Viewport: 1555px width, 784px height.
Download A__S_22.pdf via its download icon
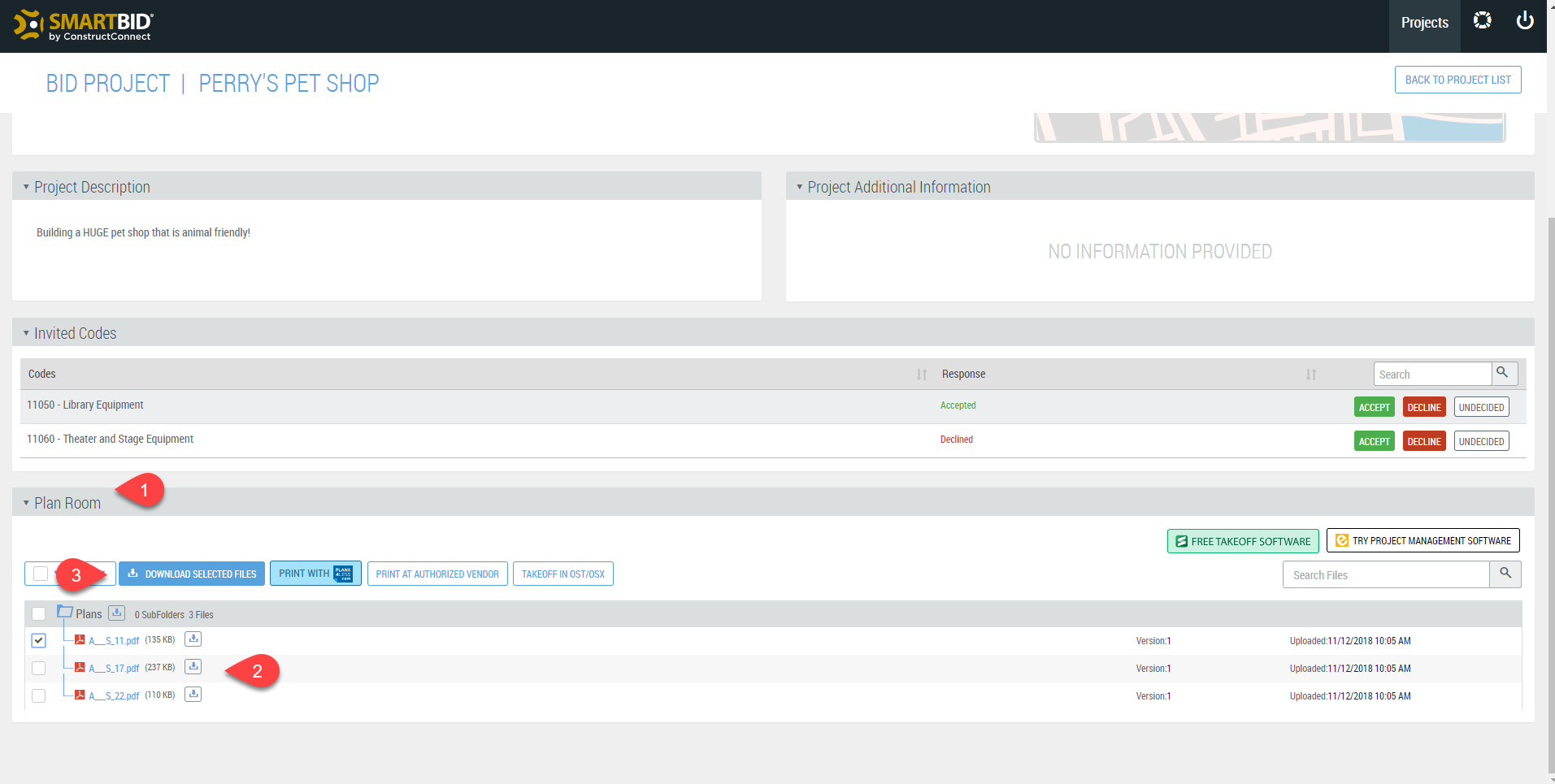pyautogui.click(x=193, y=695)
